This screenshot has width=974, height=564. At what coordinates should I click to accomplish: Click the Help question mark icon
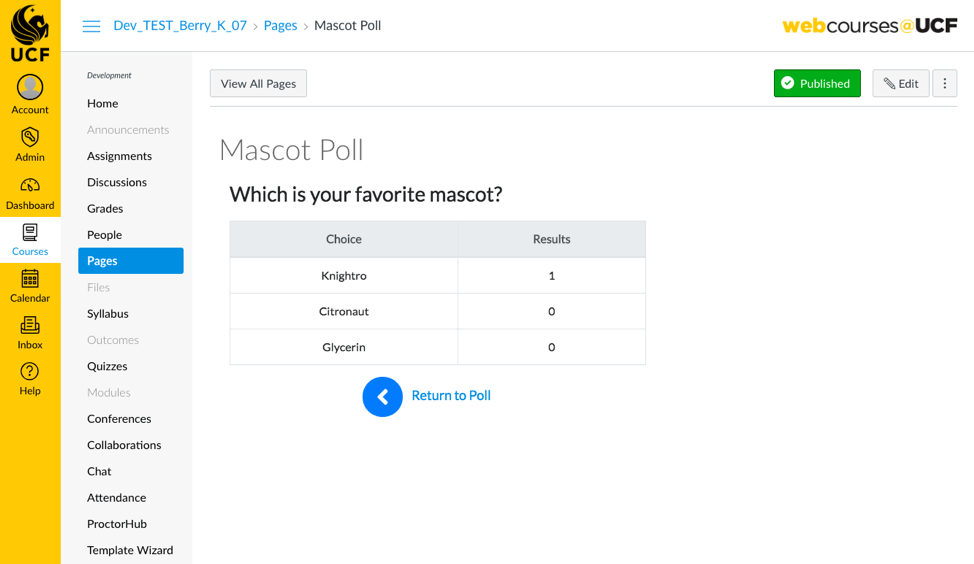pos(30,371)
